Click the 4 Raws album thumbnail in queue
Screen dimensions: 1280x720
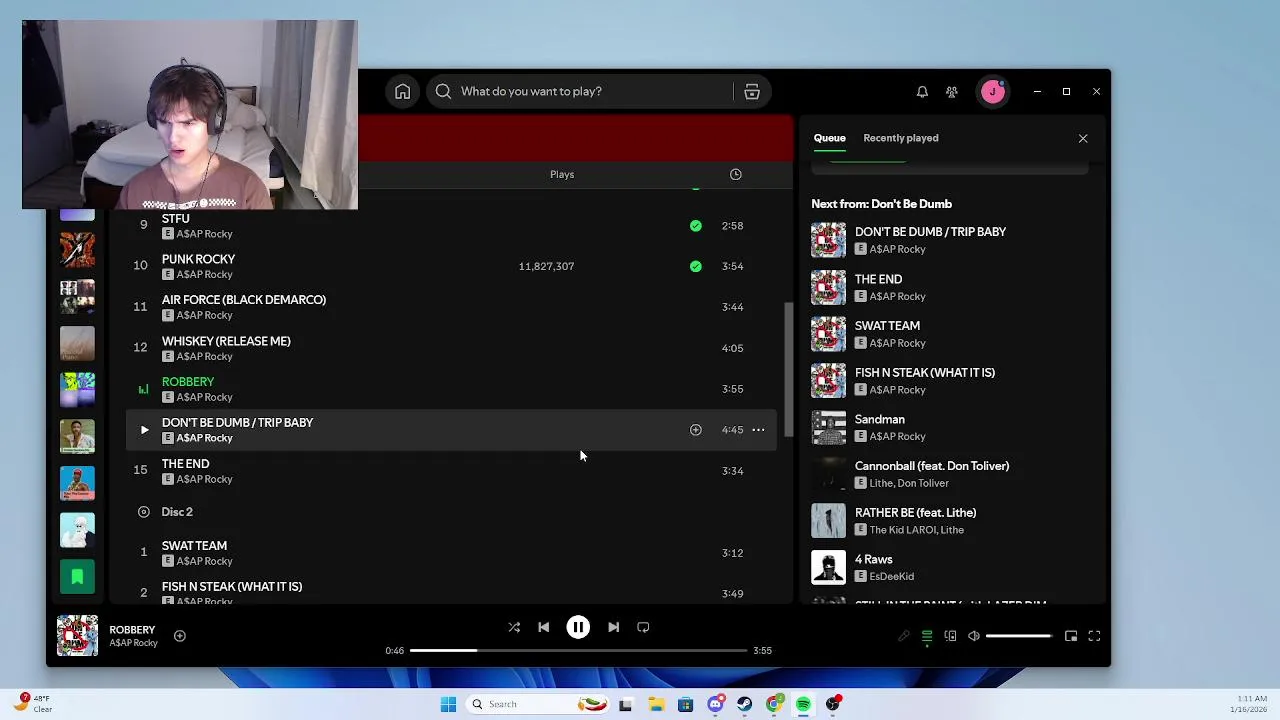coord(828,568)
